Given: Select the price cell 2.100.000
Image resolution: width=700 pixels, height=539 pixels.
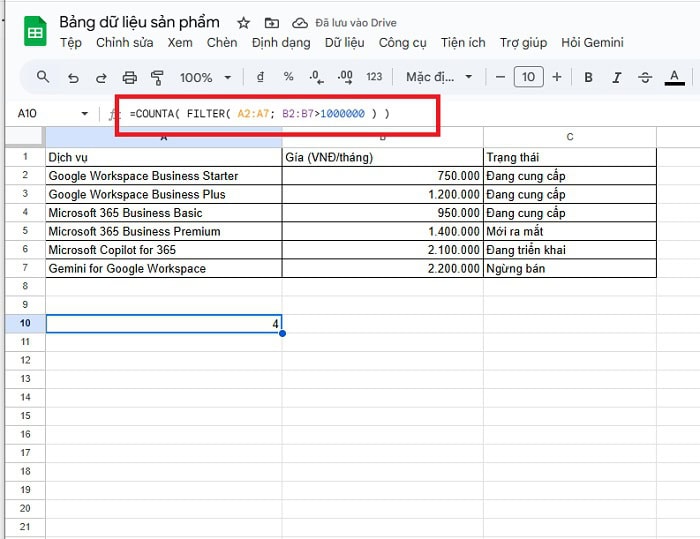Looking at the screenshot, I should 383,250.
